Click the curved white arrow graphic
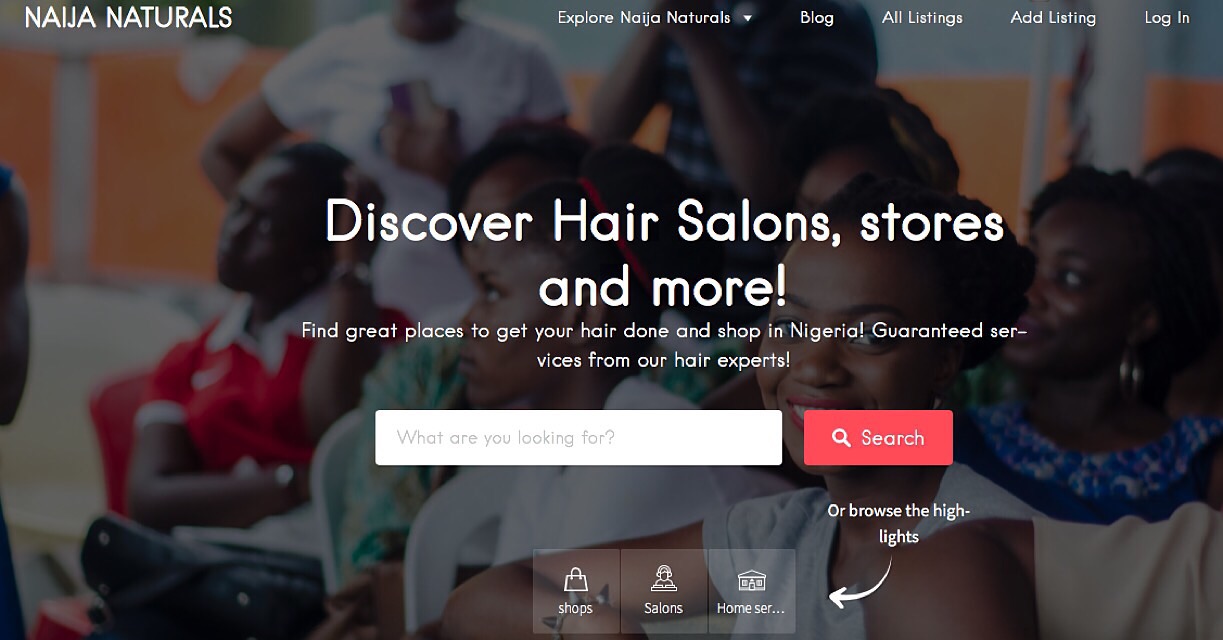The height and width of the screenshot is (640, 1223). tap(861, 582)
